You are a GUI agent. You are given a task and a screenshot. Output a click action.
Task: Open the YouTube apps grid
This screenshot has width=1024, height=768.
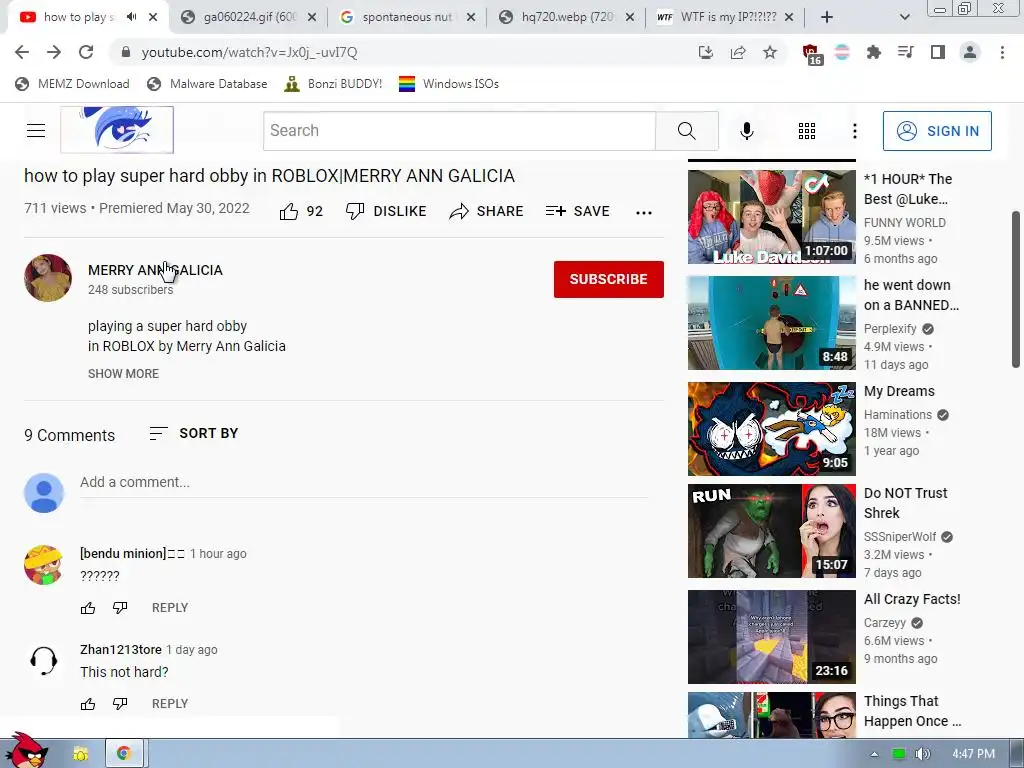coord(807,131)
